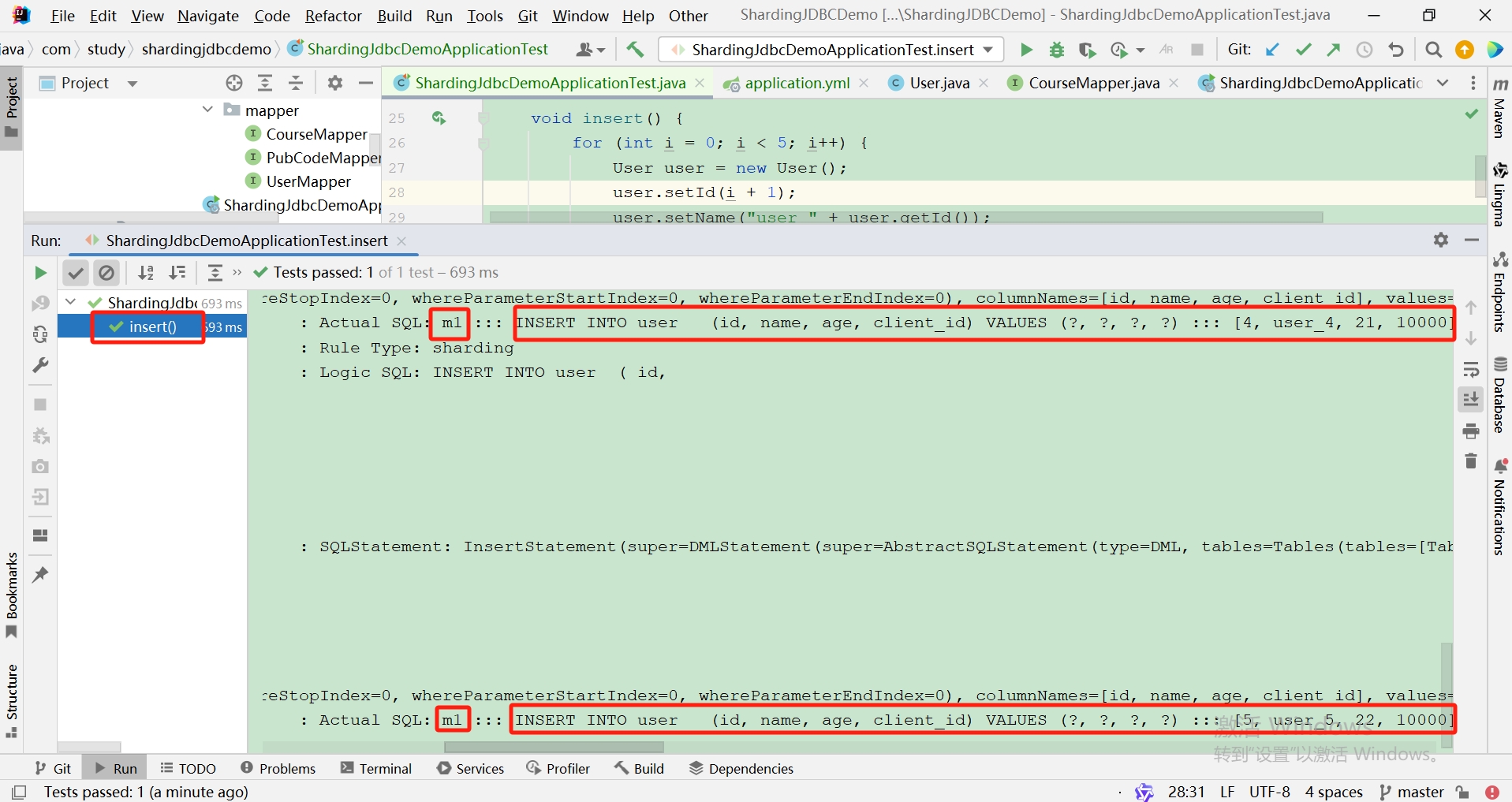Toggle Bookmarks tool window button

pos(12,595)
